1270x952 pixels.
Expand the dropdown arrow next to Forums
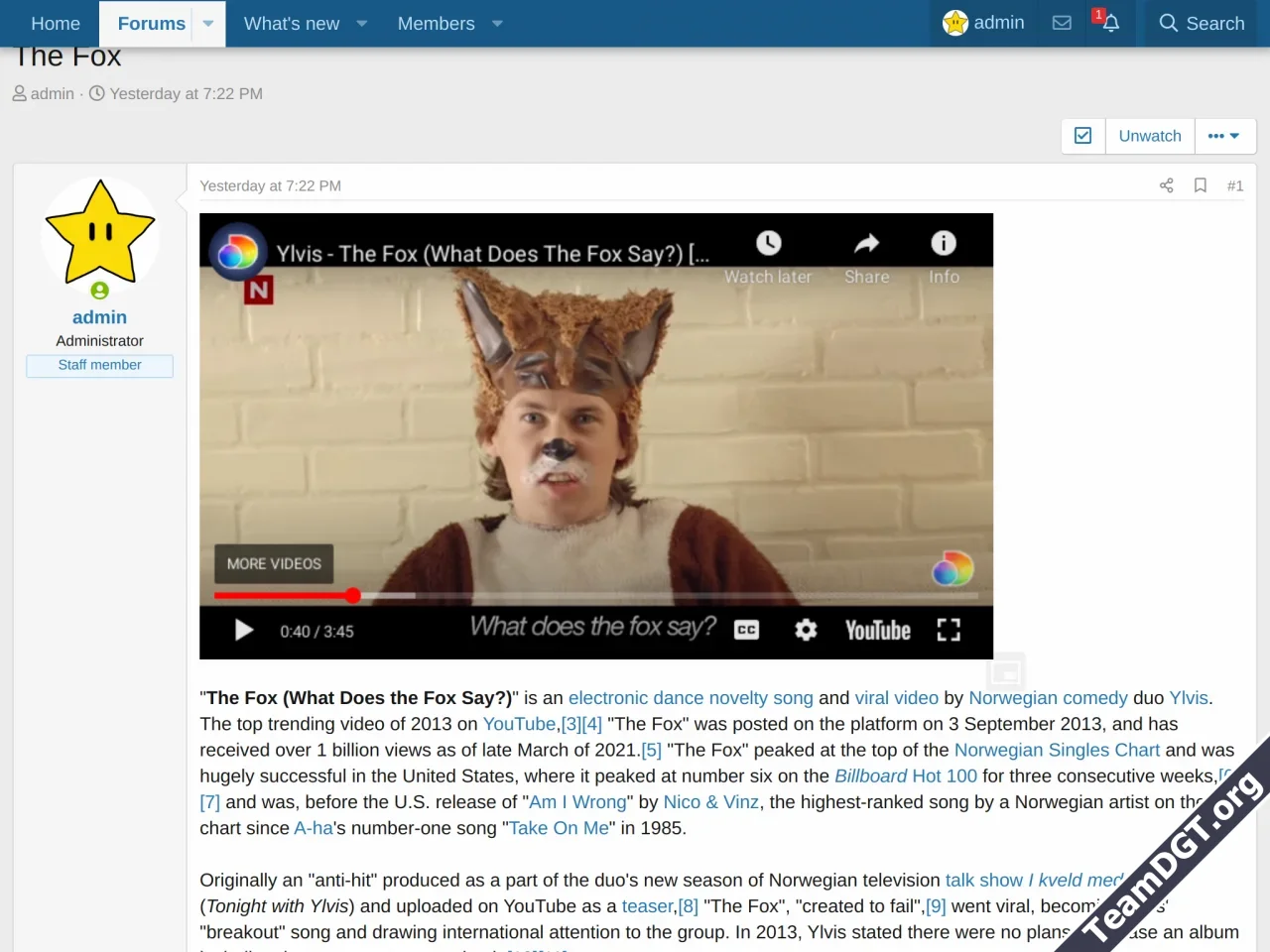pyautogui.click(x=207, y=23)
